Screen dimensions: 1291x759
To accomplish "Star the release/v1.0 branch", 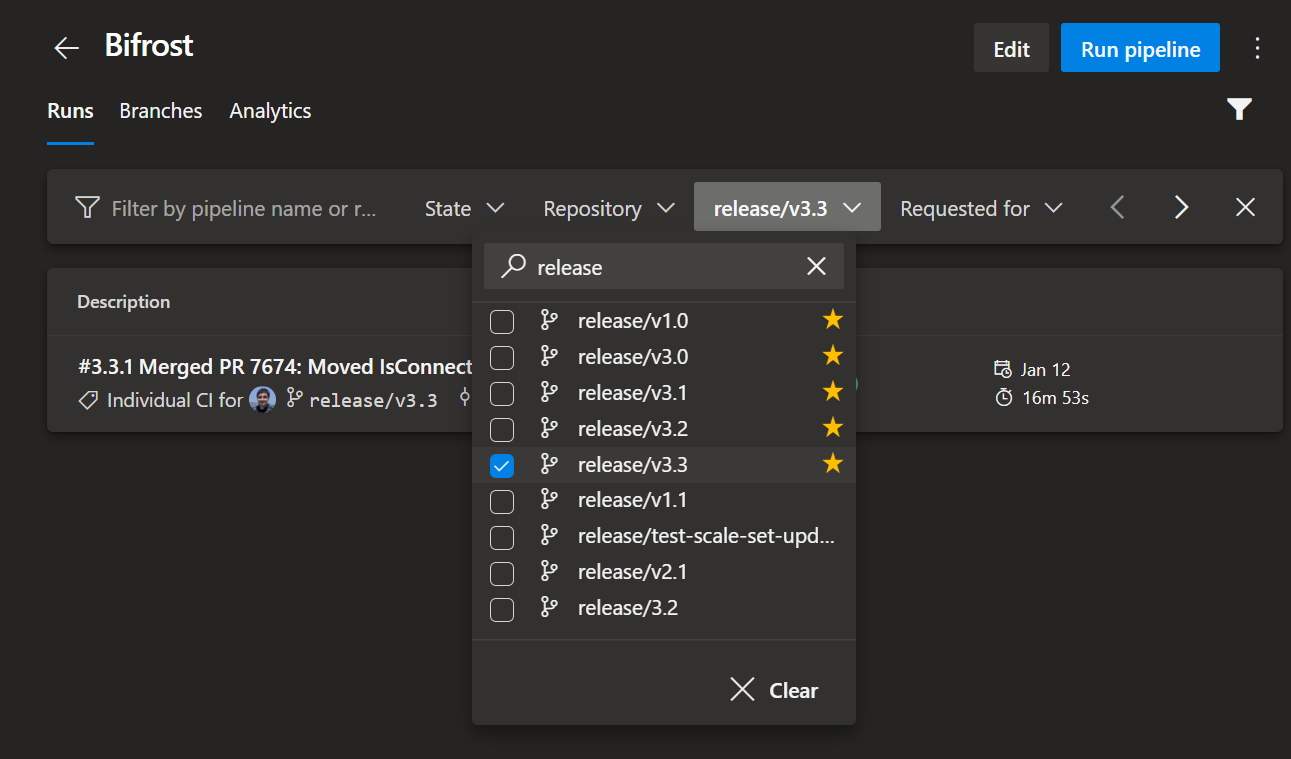I will pyautogui.click(x=832, y=320).
